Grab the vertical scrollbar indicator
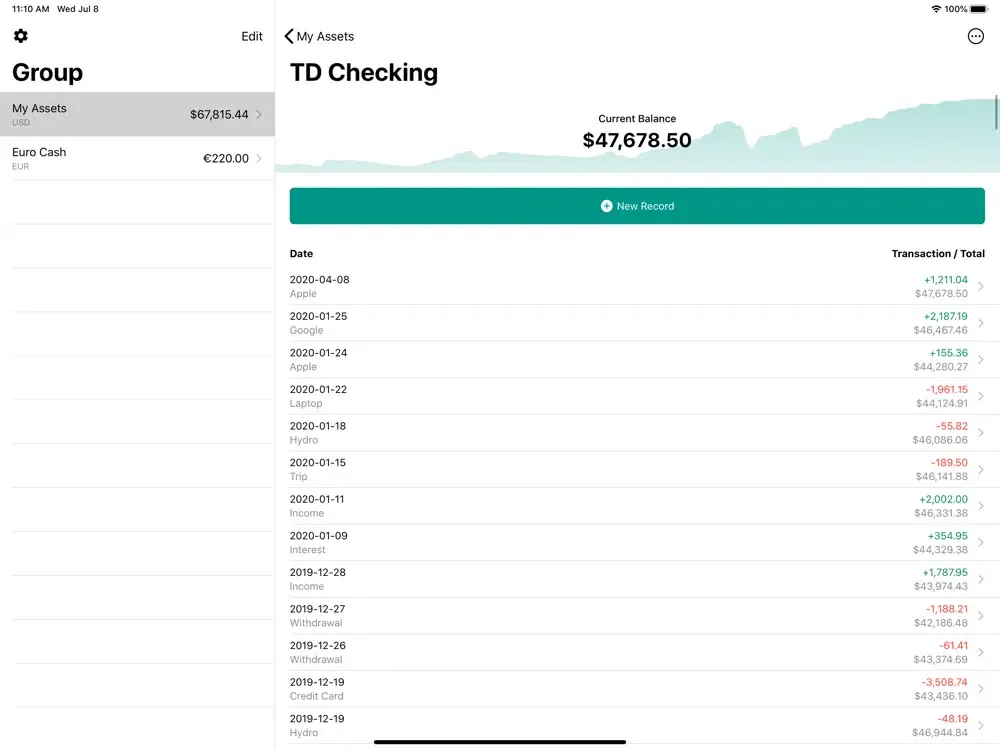Screen dimensions: 1000x750 pos(996,112)
